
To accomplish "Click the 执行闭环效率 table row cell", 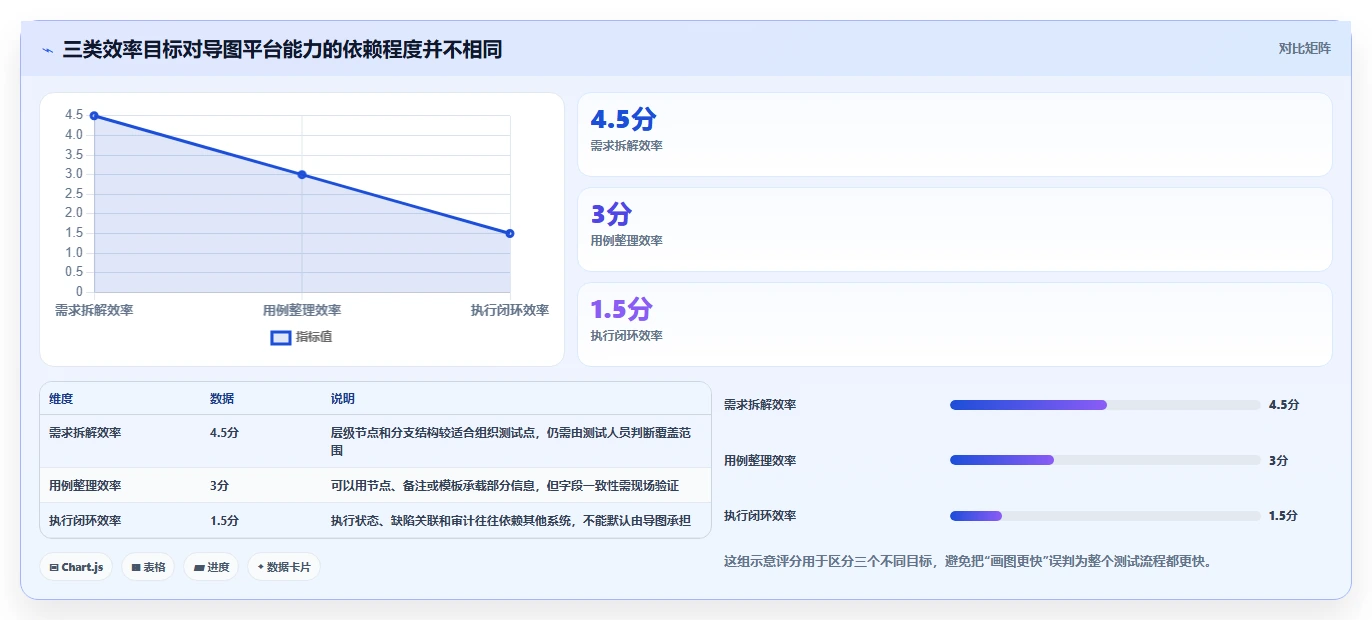I will (x=85, y=521).
